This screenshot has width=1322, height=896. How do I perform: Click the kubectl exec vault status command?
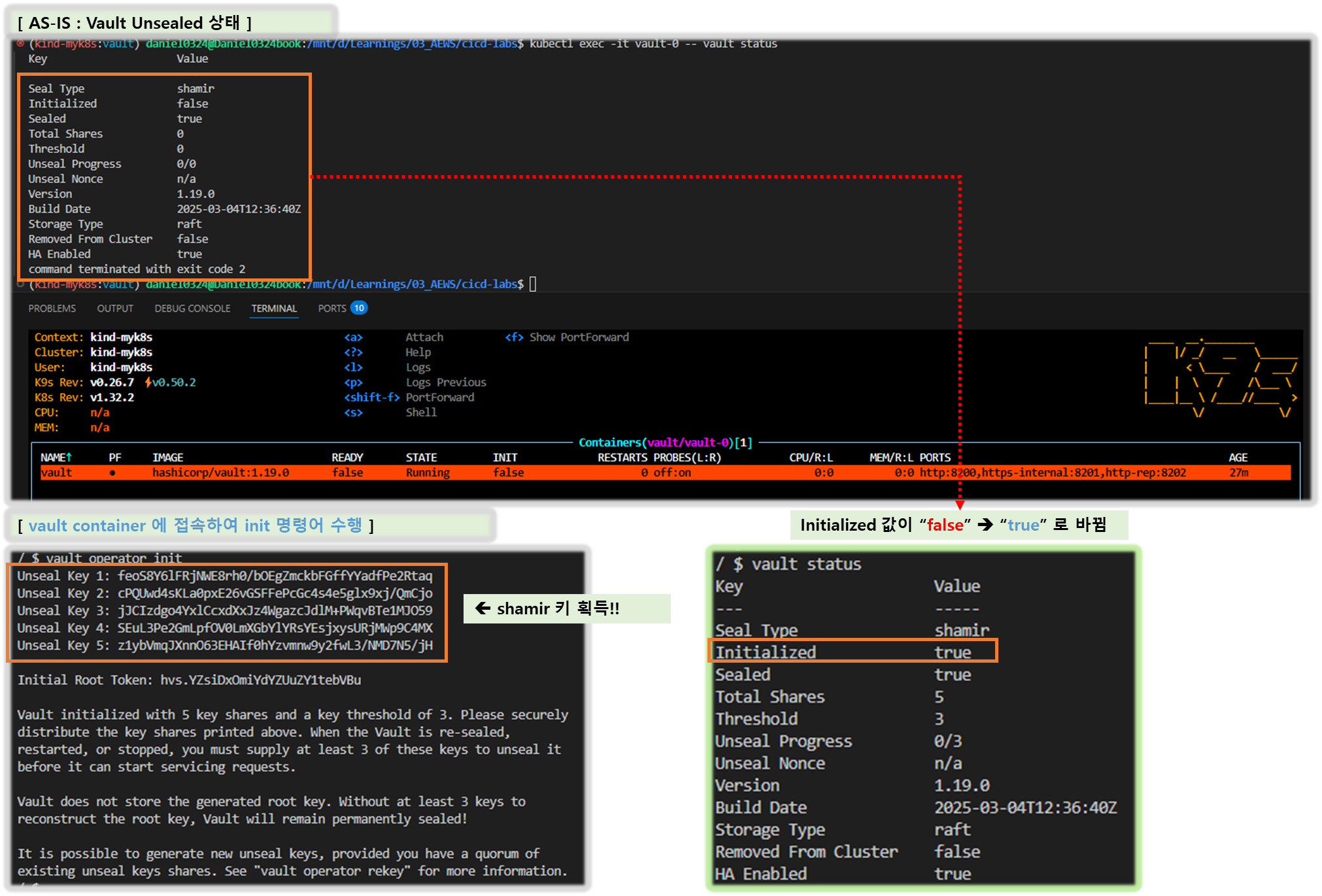[x=653, y=44]
